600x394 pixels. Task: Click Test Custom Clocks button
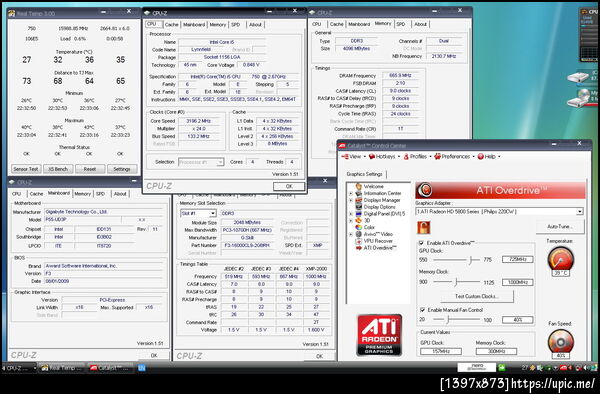click(x=477, y=296)
